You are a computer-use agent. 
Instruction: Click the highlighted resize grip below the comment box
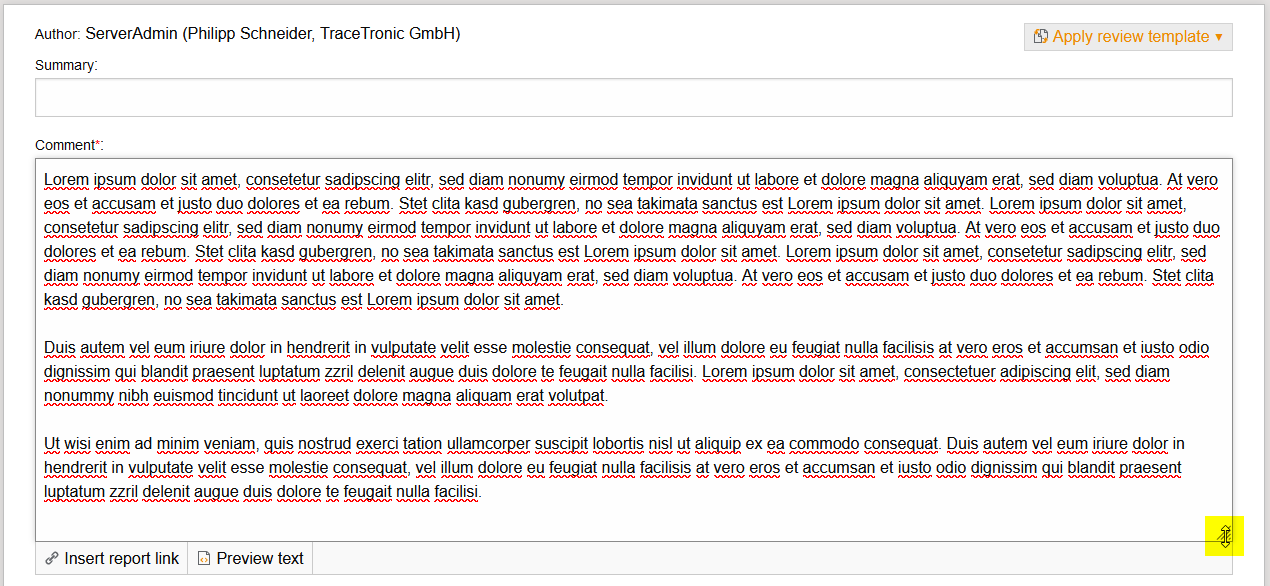[x=1225, y=536]
